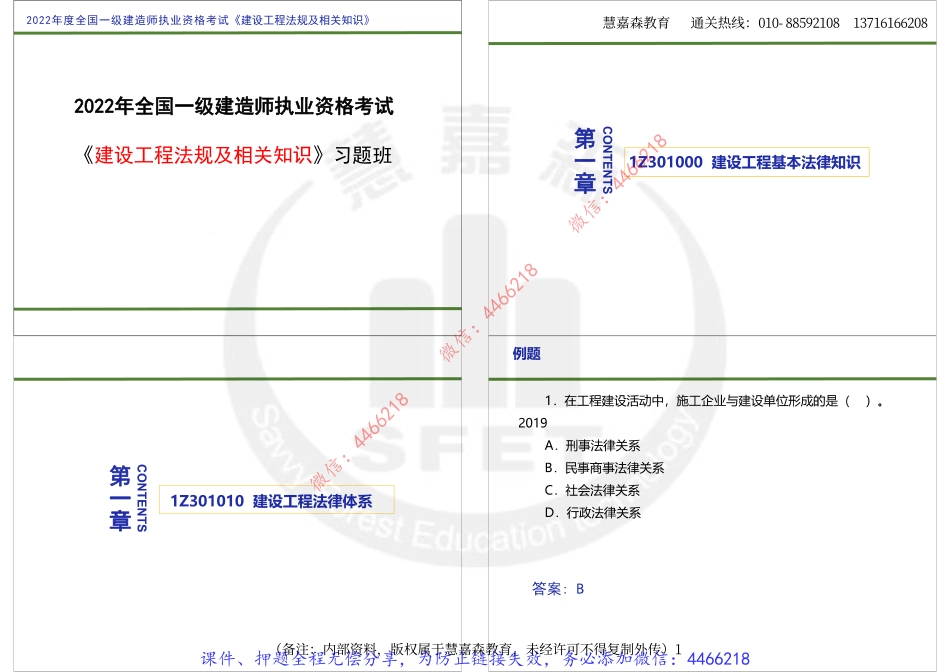The height and width of the screenshot is (672, 950).
Task: Select the course title 2022年全国一级建造师执业资格考试
Action: (x=236, y=103)
